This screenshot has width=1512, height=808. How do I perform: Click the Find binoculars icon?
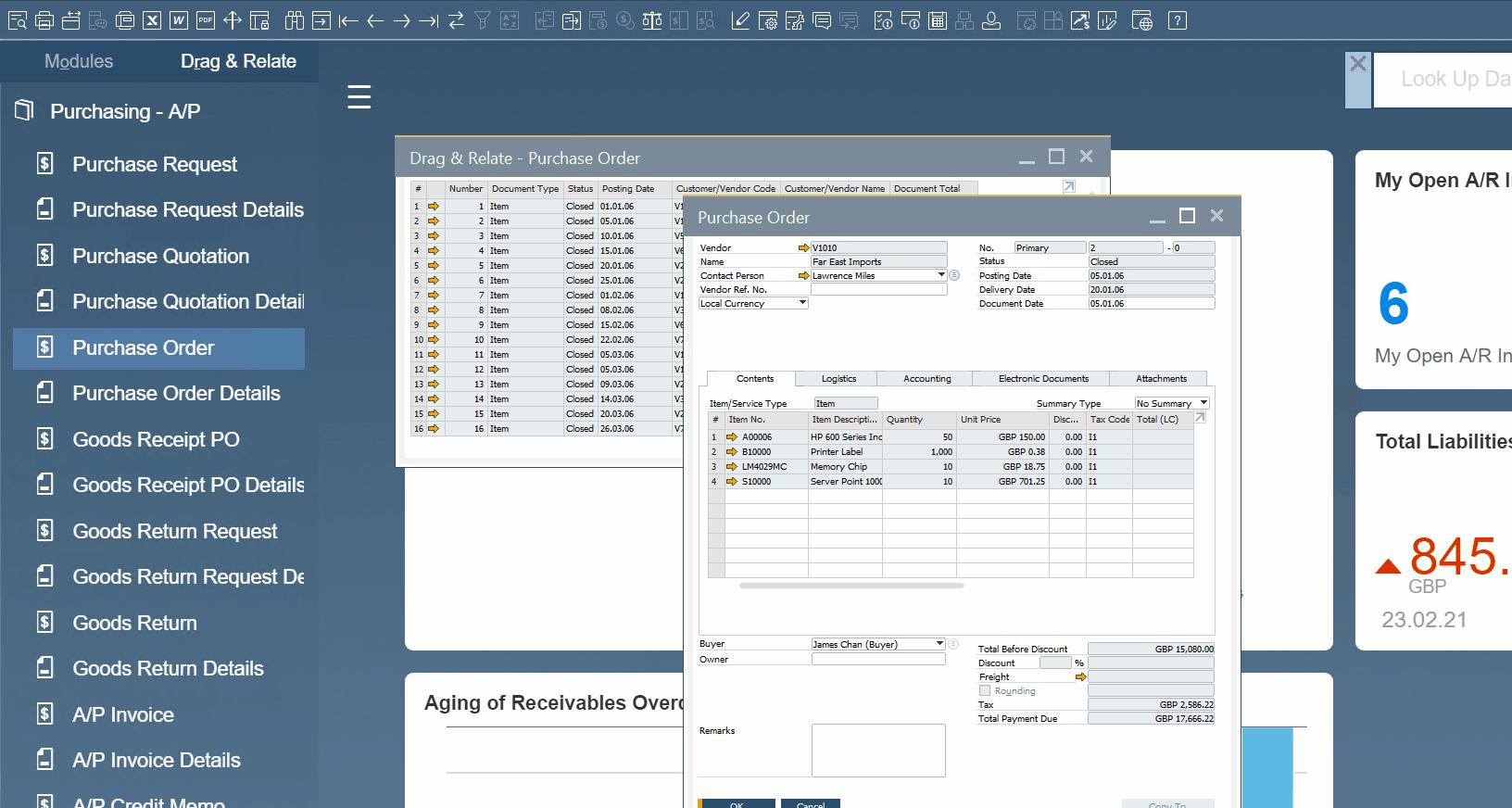pos(295,20)
